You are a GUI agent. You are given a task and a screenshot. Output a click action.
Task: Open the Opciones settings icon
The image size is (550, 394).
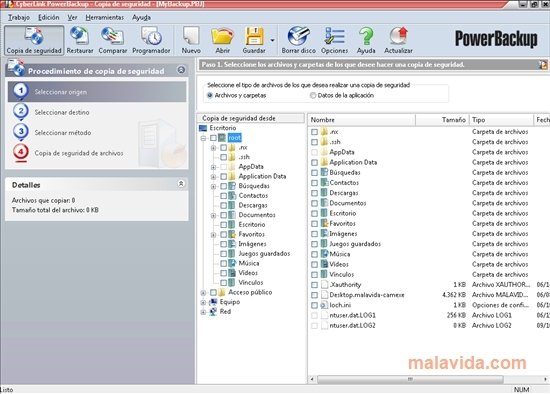coord(334,40)
